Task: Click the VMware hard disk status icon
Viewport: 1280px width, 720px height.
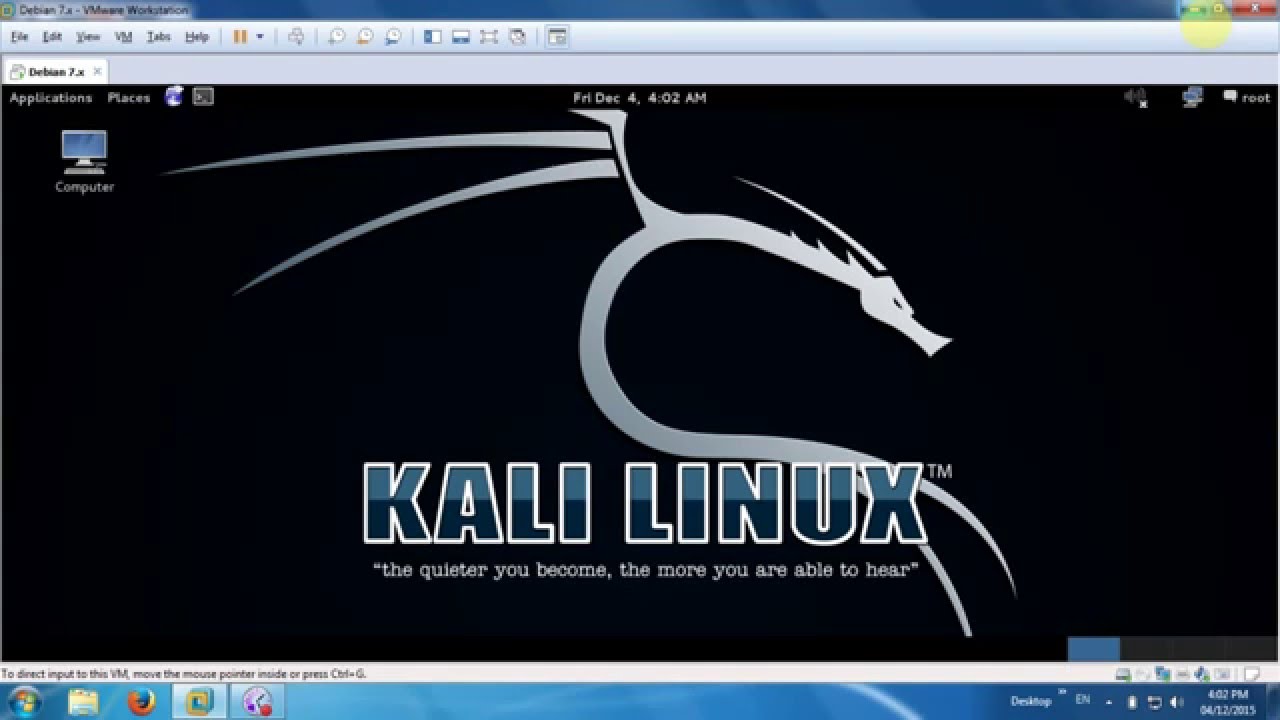Action: [1123, 675]
